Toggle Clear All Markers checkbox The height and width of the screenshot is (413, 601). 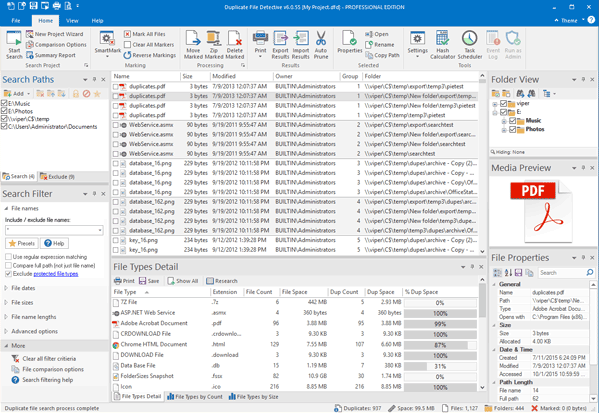(x=128, y=45)
